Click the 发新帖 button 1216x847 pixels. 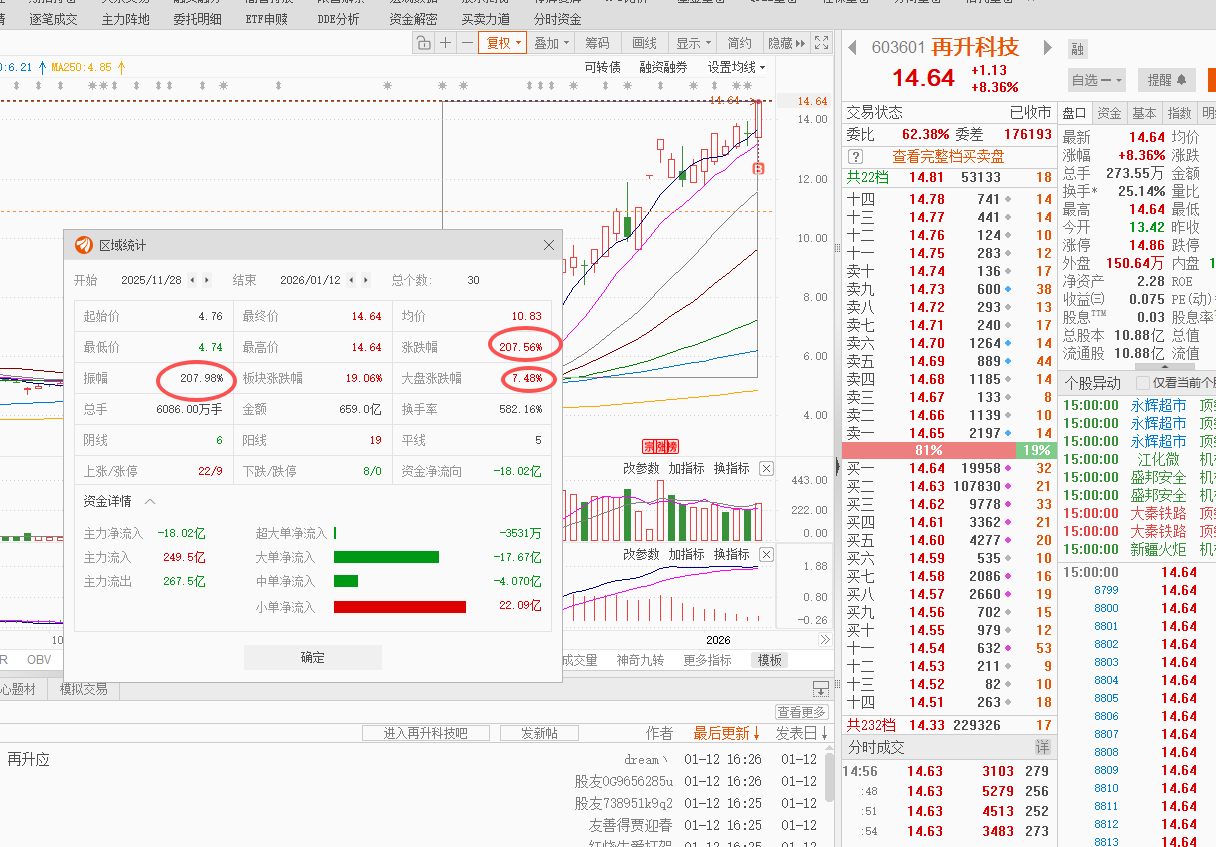(x=539, y=733)
